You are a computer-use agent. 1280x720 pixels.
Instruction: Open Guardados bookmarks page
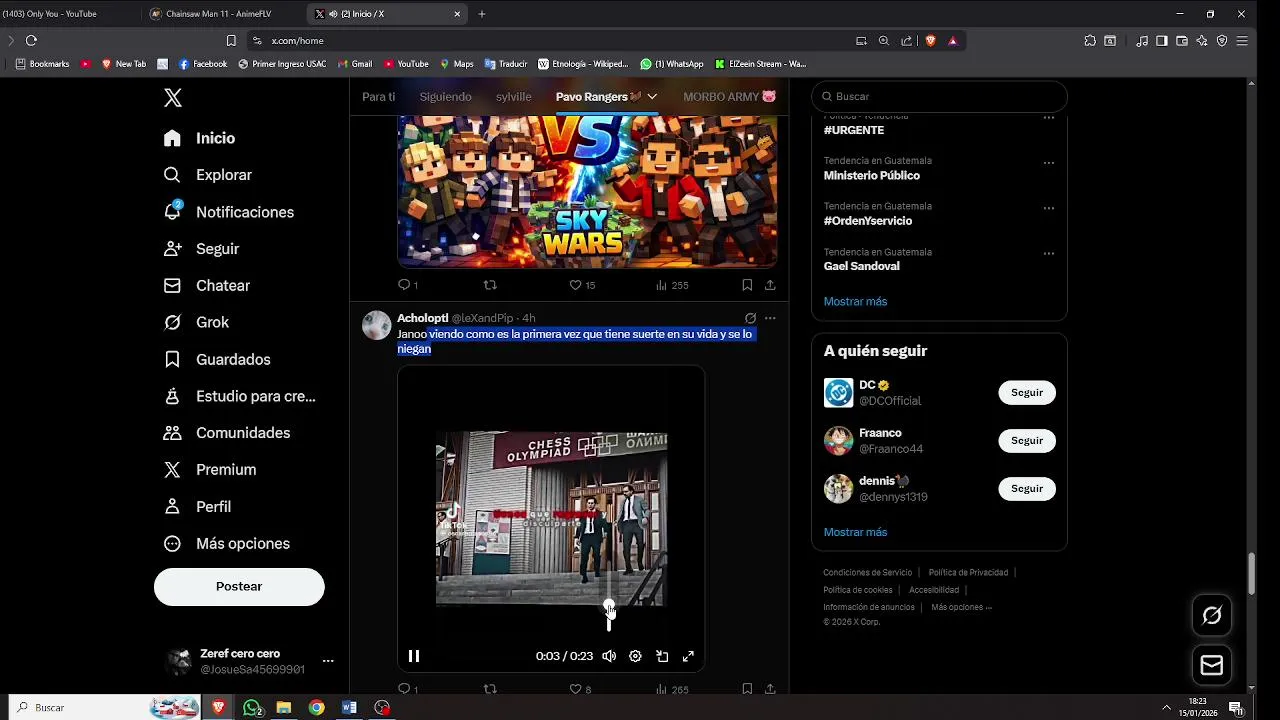pyautogui.click(x=217, y=359)
